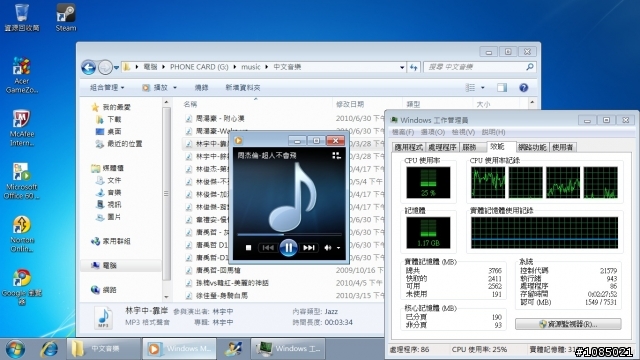This screenshot has height=360, width=640.
Task: Click the Explorer back button
Action: [x=89, y=67]
